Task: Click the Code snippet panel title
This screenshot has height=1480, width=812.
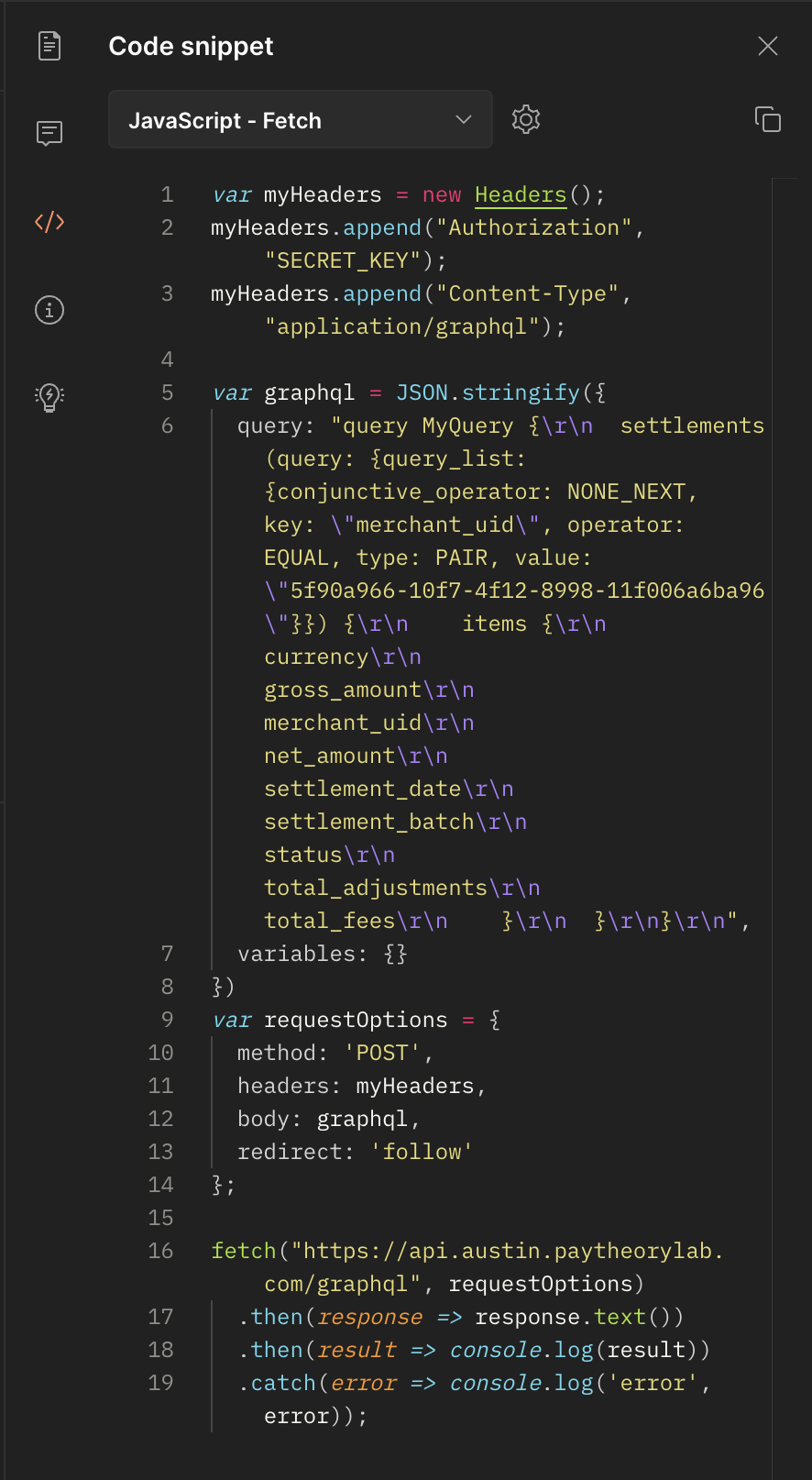Action: point(191,46)
